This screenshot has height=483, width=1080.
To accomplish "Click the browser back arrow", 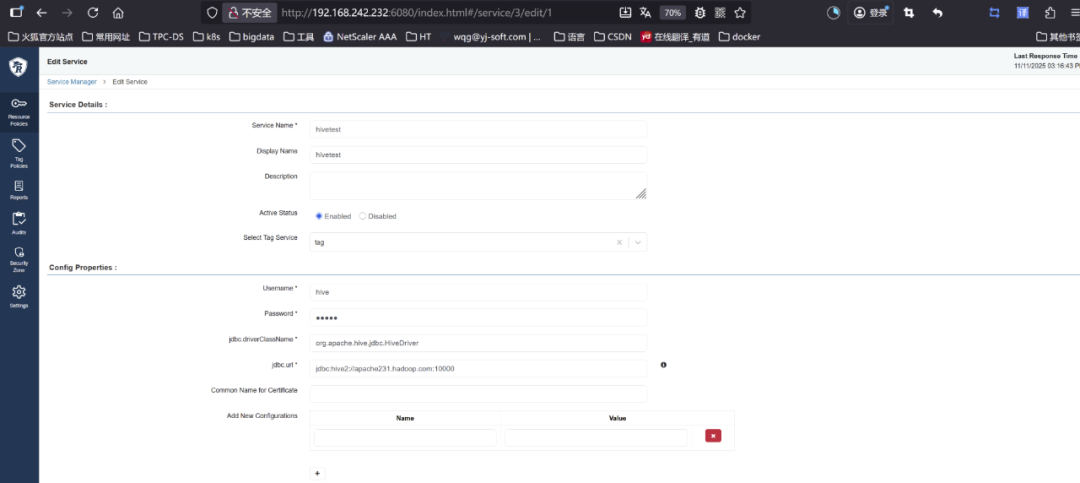I will tap(41, 12).
